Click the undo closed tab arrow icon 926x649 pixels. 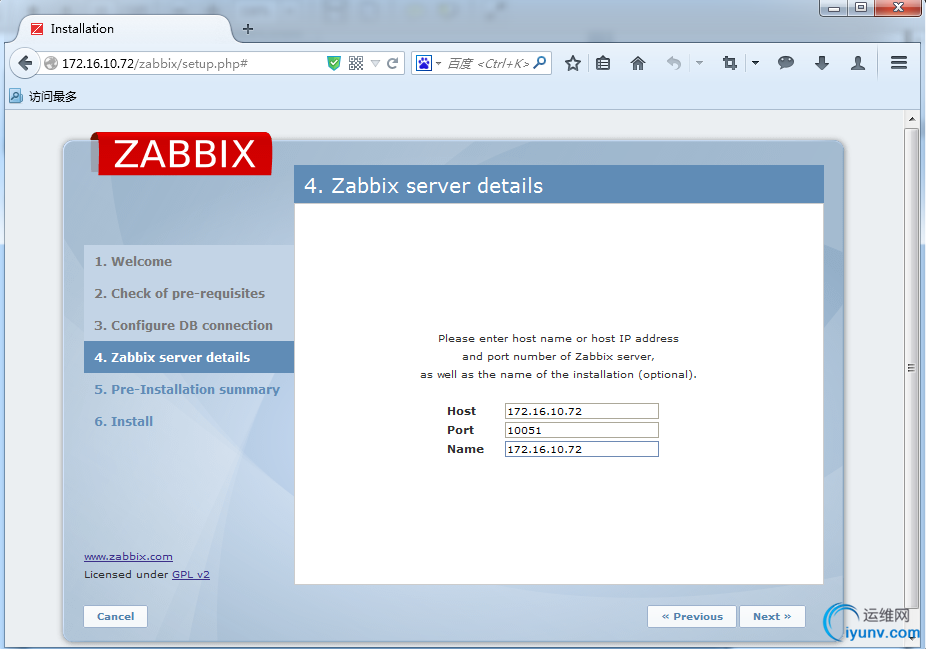pyautogui.click(x=674, y=63)
